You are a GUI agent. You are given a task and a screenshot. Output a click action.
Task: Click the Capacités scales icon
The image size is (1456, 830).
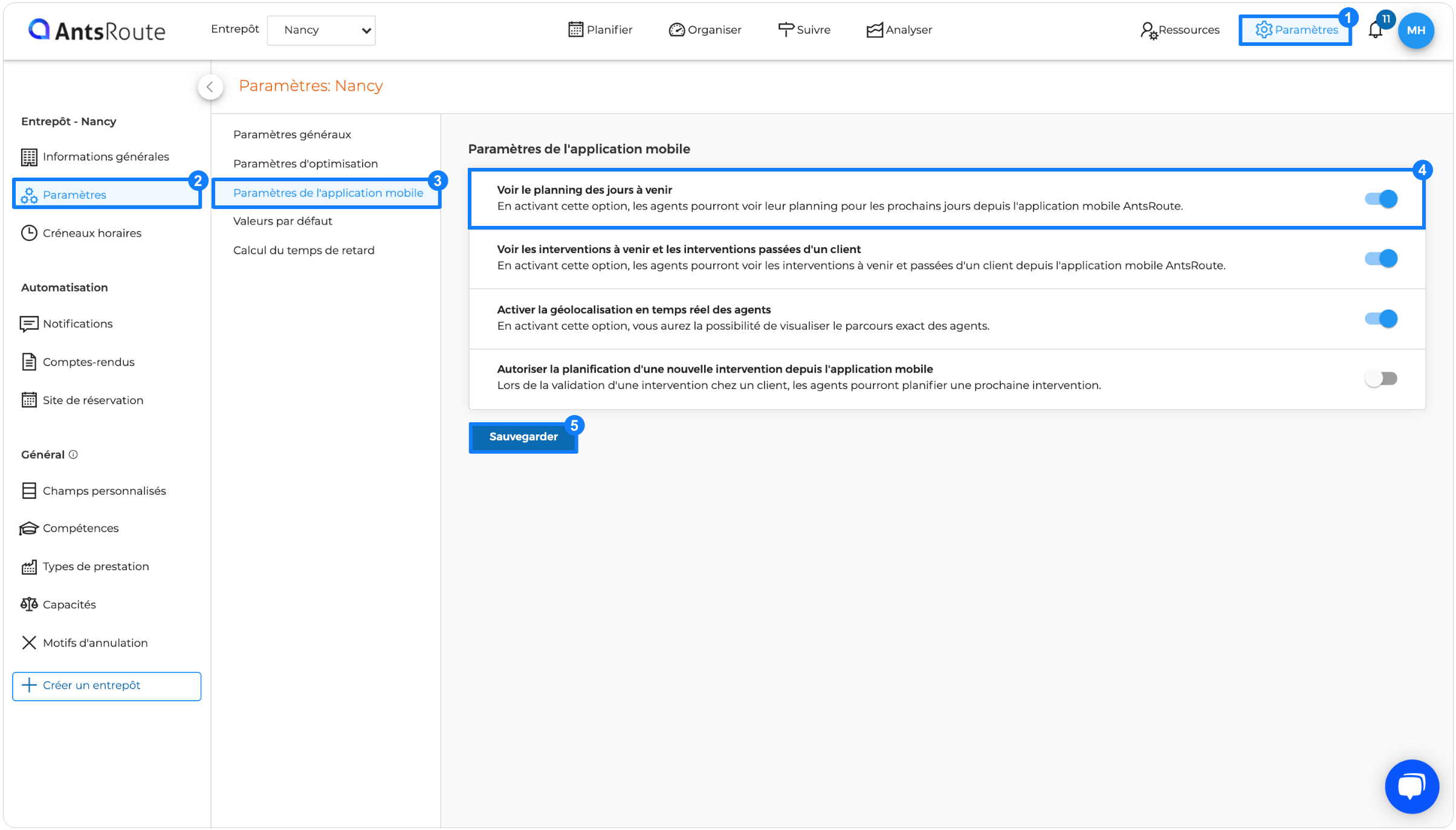(x=29, y=605)
